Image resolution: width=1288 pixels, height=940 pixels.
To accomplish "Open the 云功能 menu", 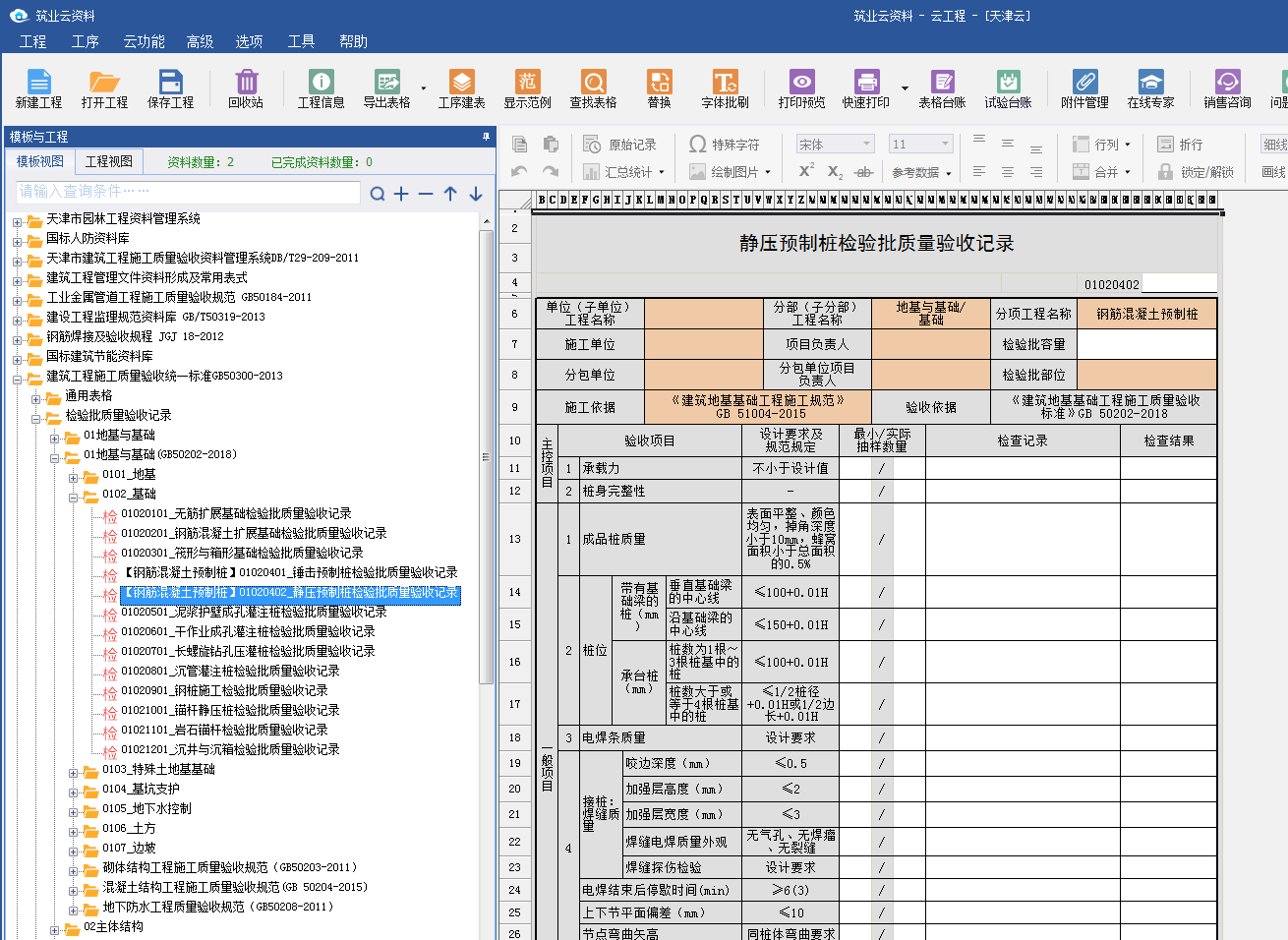I will pyautogui.click(x=144, y=41).
